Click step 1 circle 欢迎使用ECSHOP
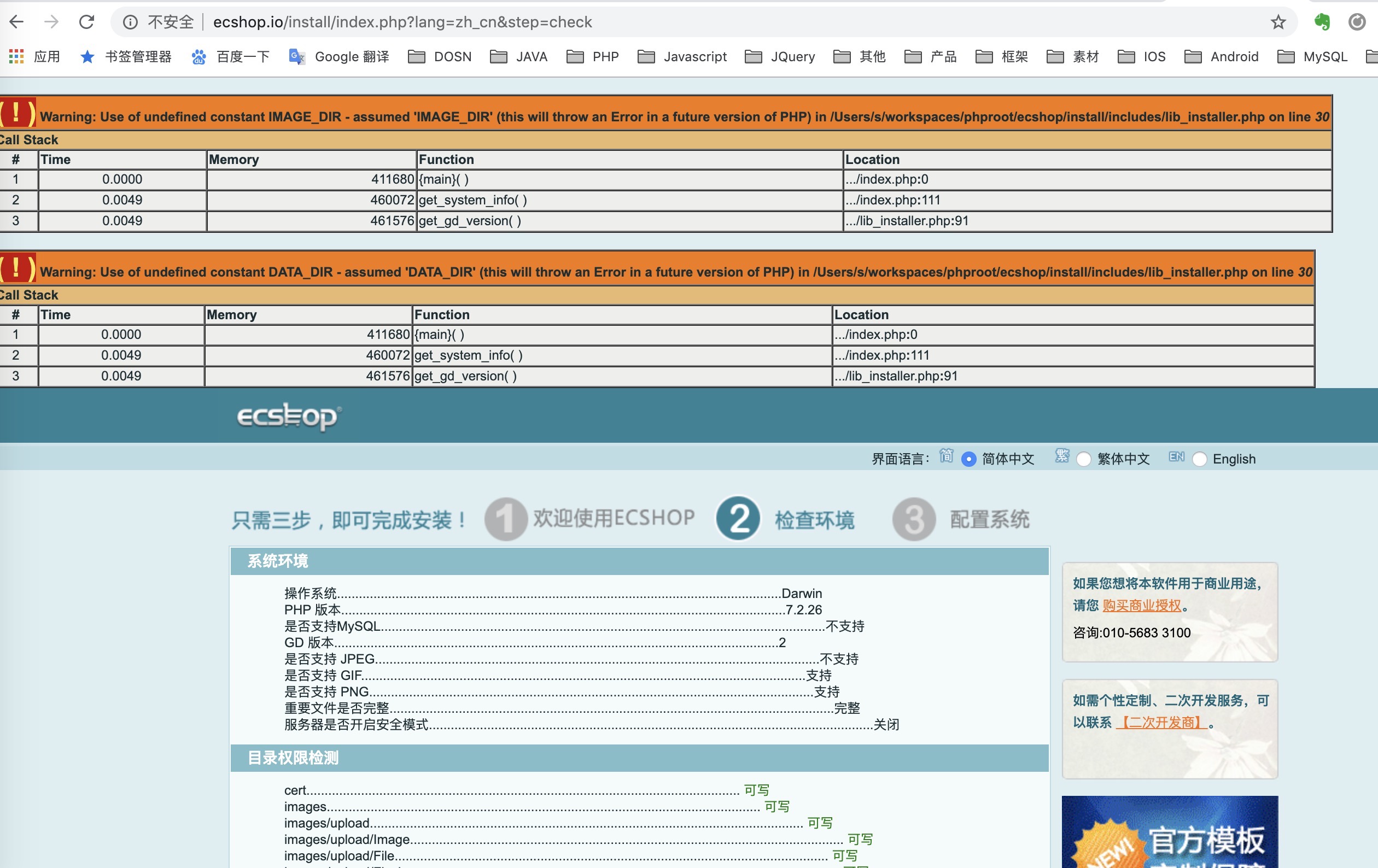The width and height of the screenshot is (1378, 868). tap(506, 519)
